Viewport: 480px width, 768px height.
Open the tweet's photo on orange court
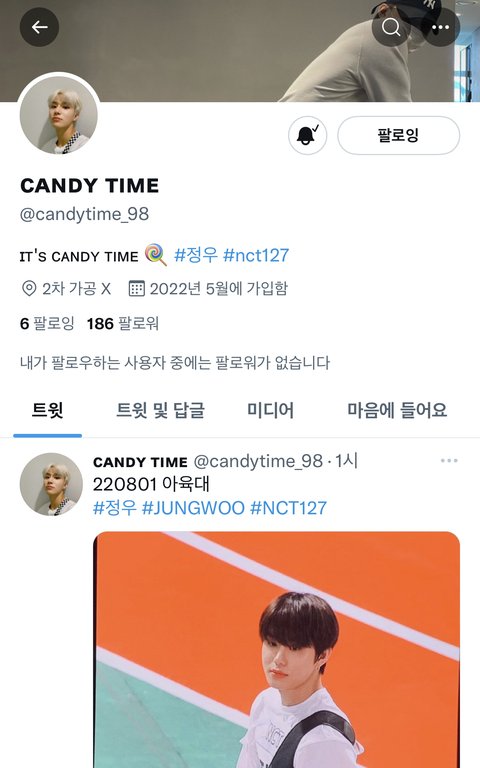(x=276, y=649)
